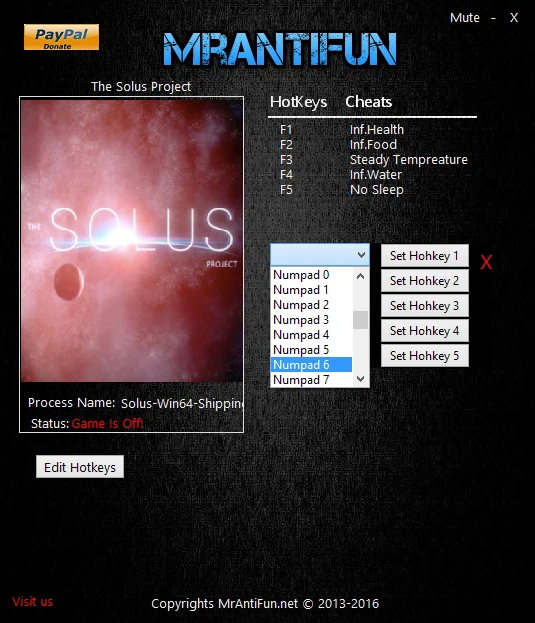Open the hotkey combo box arrow
Image resolution: width=535 pixels, height=623 pixels.
pyautogui.click(x=361, y=255)
